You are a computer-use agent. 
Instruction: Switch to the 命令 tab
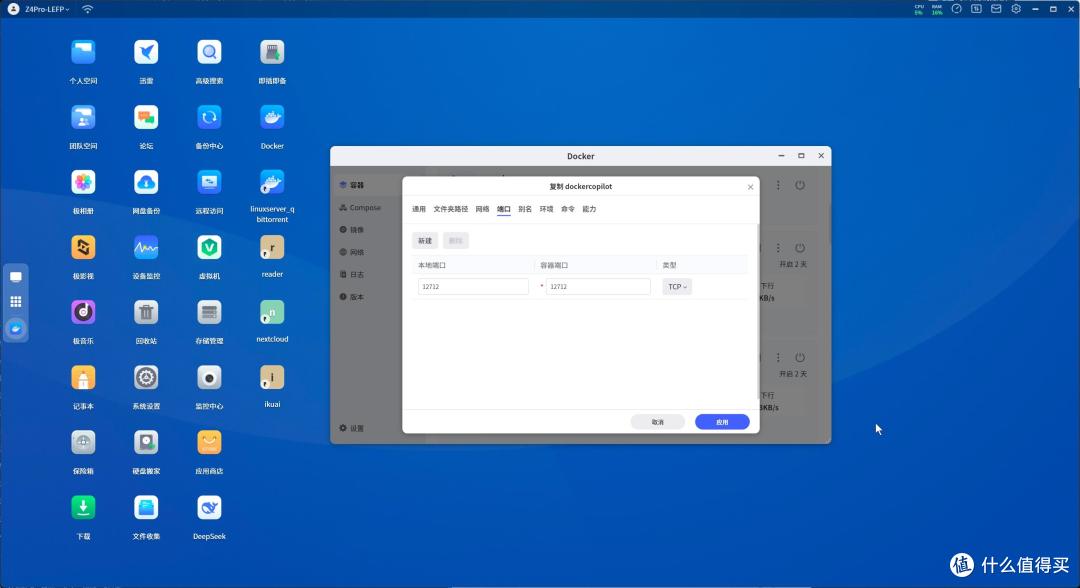(x=568, y=209)
